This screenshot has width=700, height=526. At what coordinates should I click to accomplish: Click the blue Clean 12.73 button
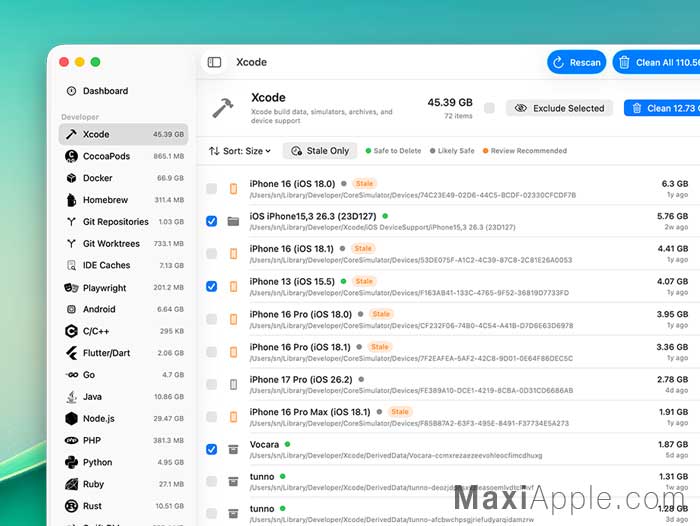click(x=662, y=108)
